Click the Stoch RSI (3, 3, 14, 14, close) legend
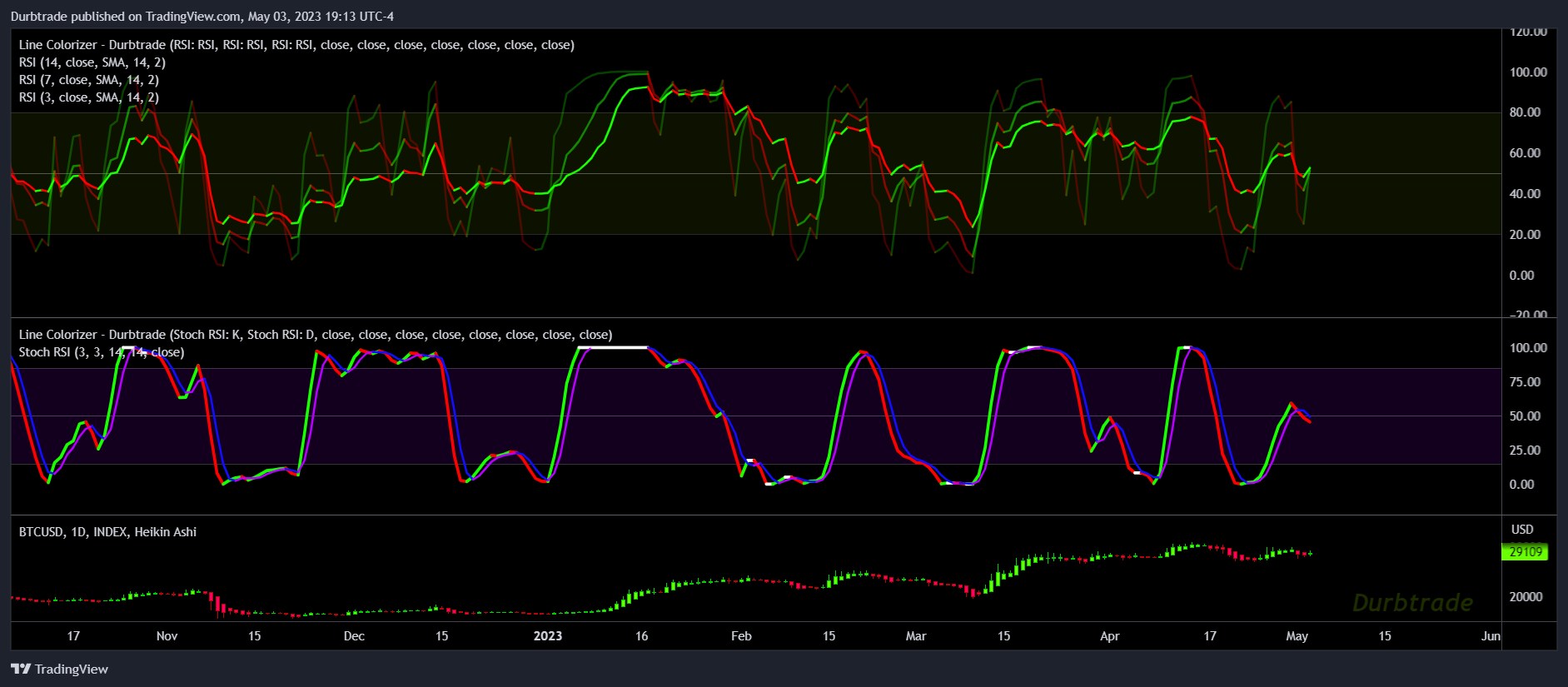1568x687 pixels. click(102, 352)
